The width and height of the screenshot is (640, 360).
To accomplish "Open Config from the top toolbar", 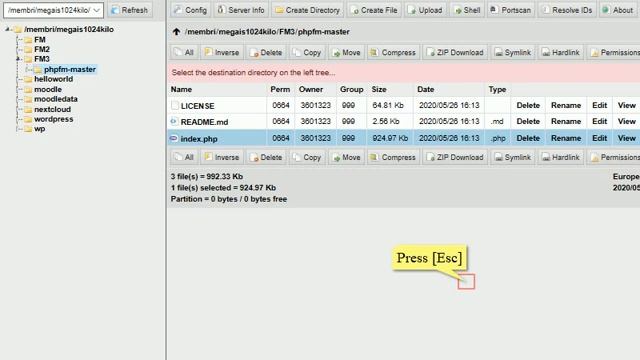I will tap(190, 10).
